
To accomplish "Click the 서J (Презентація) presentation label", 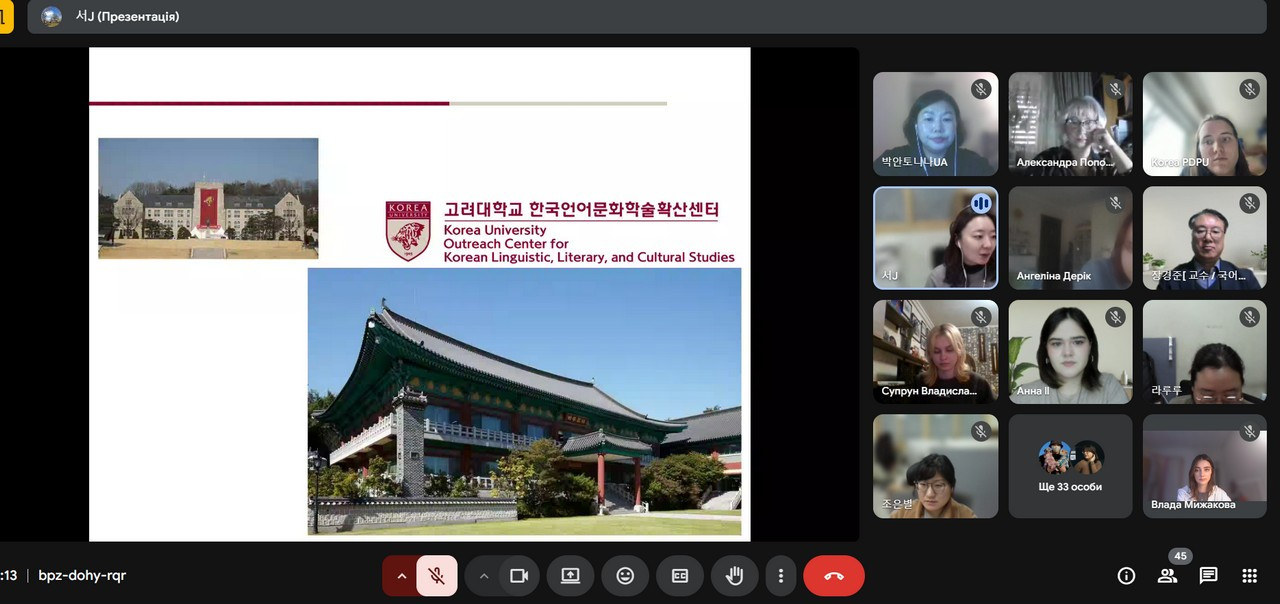I will (127, 17).
